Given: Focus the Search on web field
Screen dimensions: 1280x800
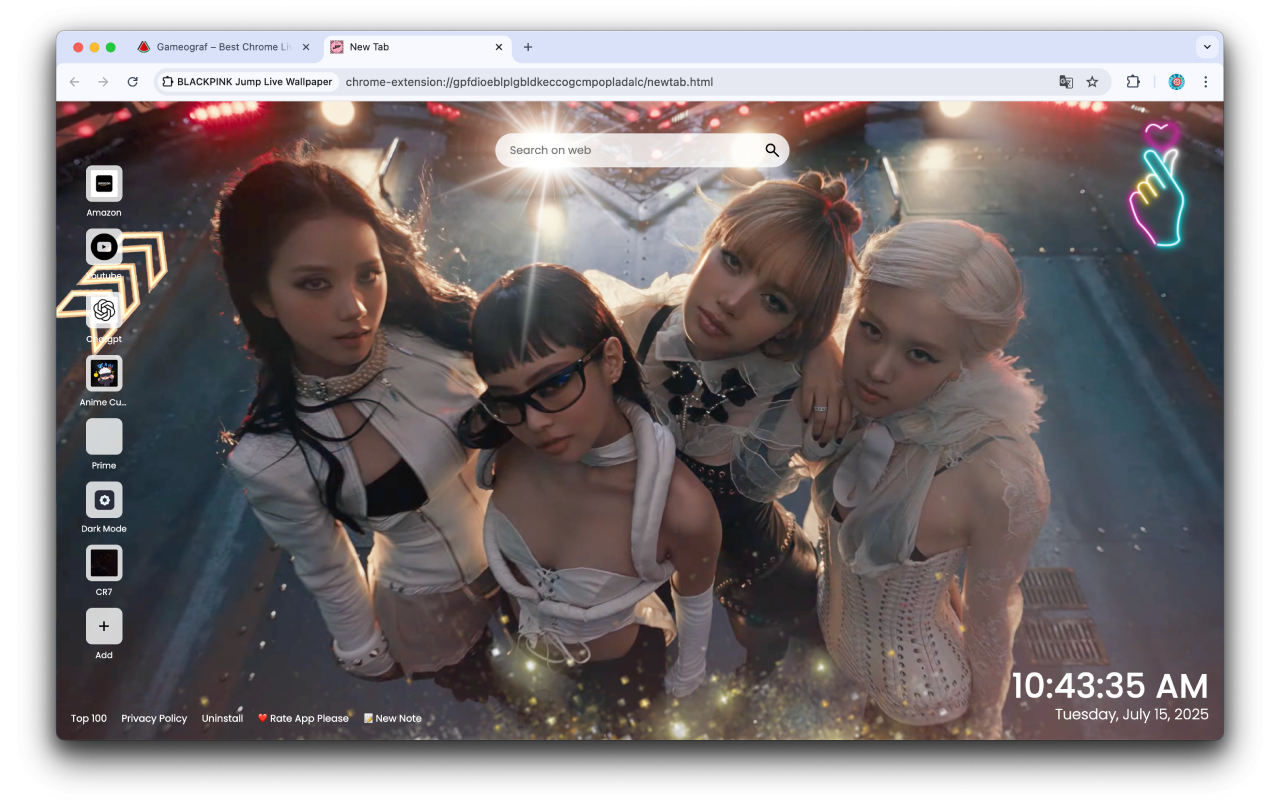Looking at the screenshot, I should click(x=642, y=150).
